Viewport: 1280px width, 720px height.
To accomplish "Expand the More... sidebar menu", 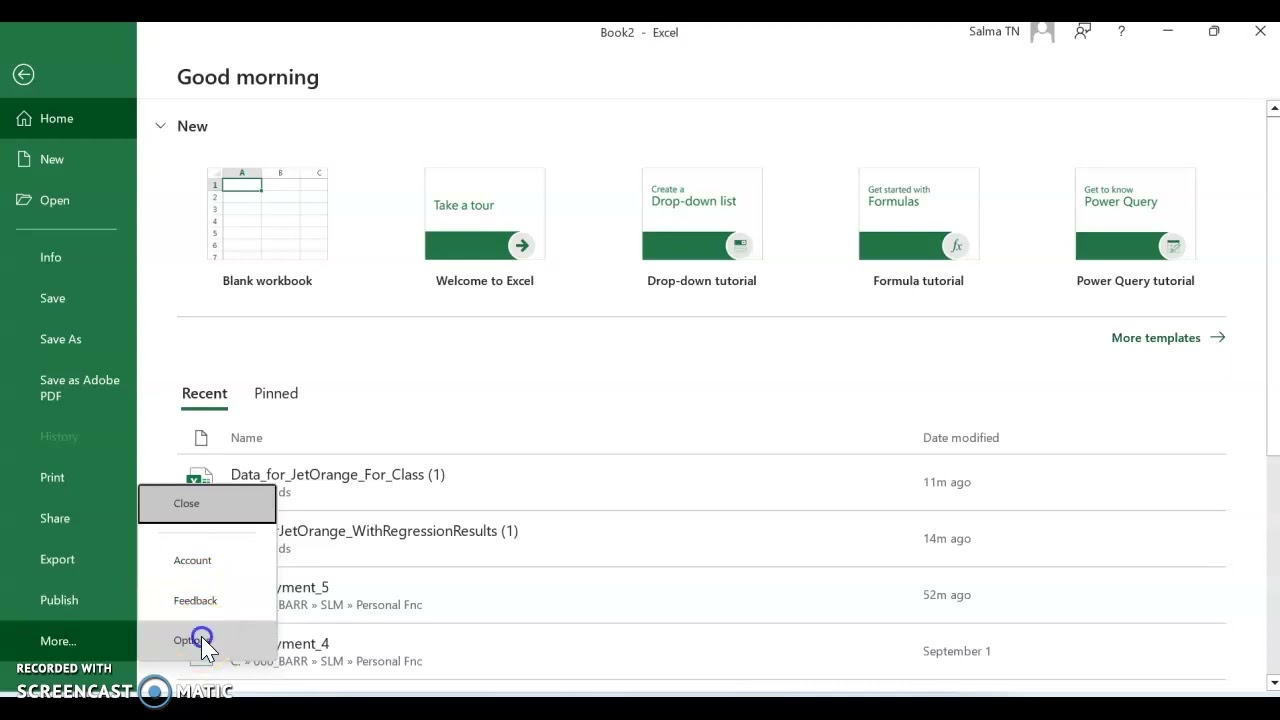I will pos(58,641).
